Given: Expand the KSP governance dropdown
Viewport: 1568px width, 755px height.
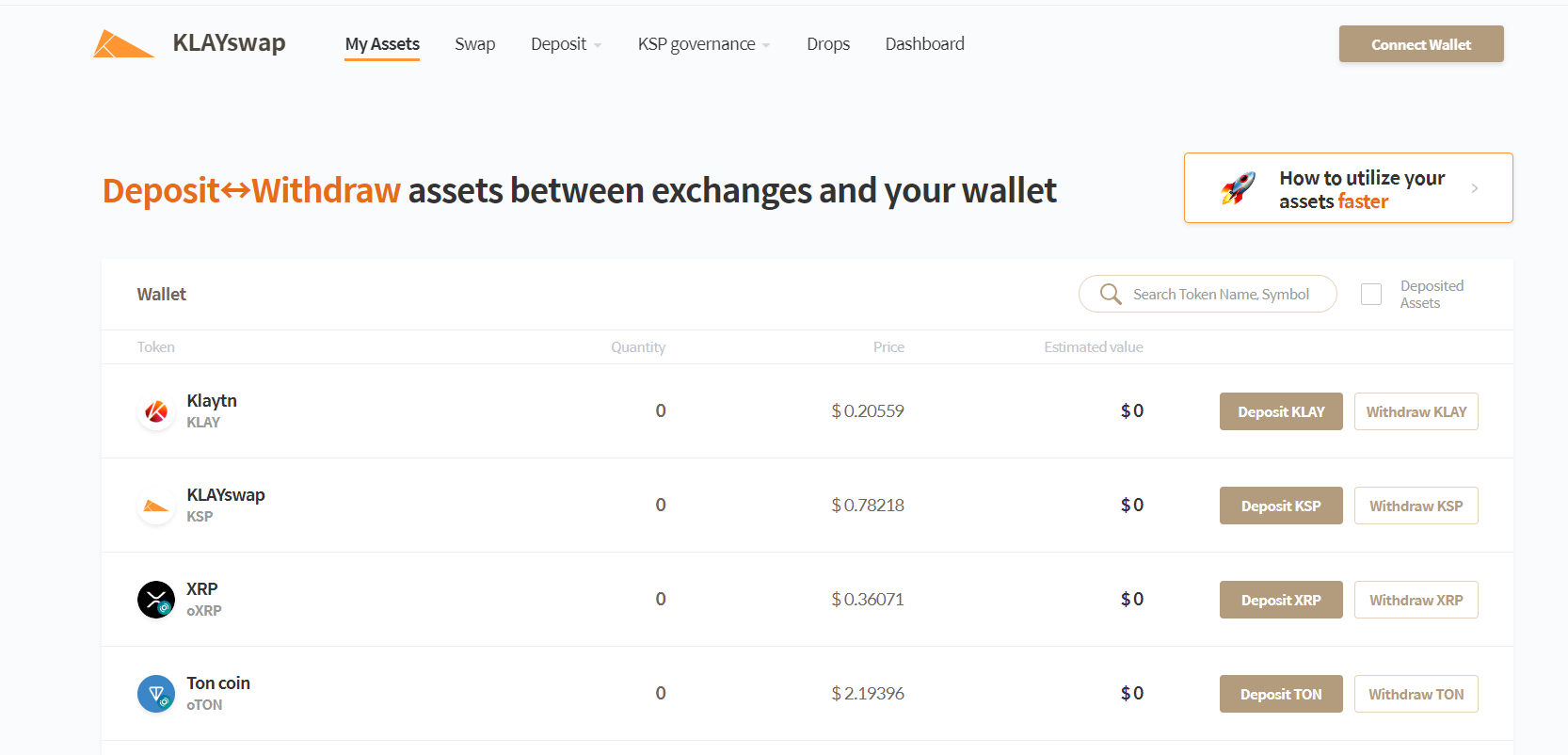Looking at the screenshot, I should [704, 44].
